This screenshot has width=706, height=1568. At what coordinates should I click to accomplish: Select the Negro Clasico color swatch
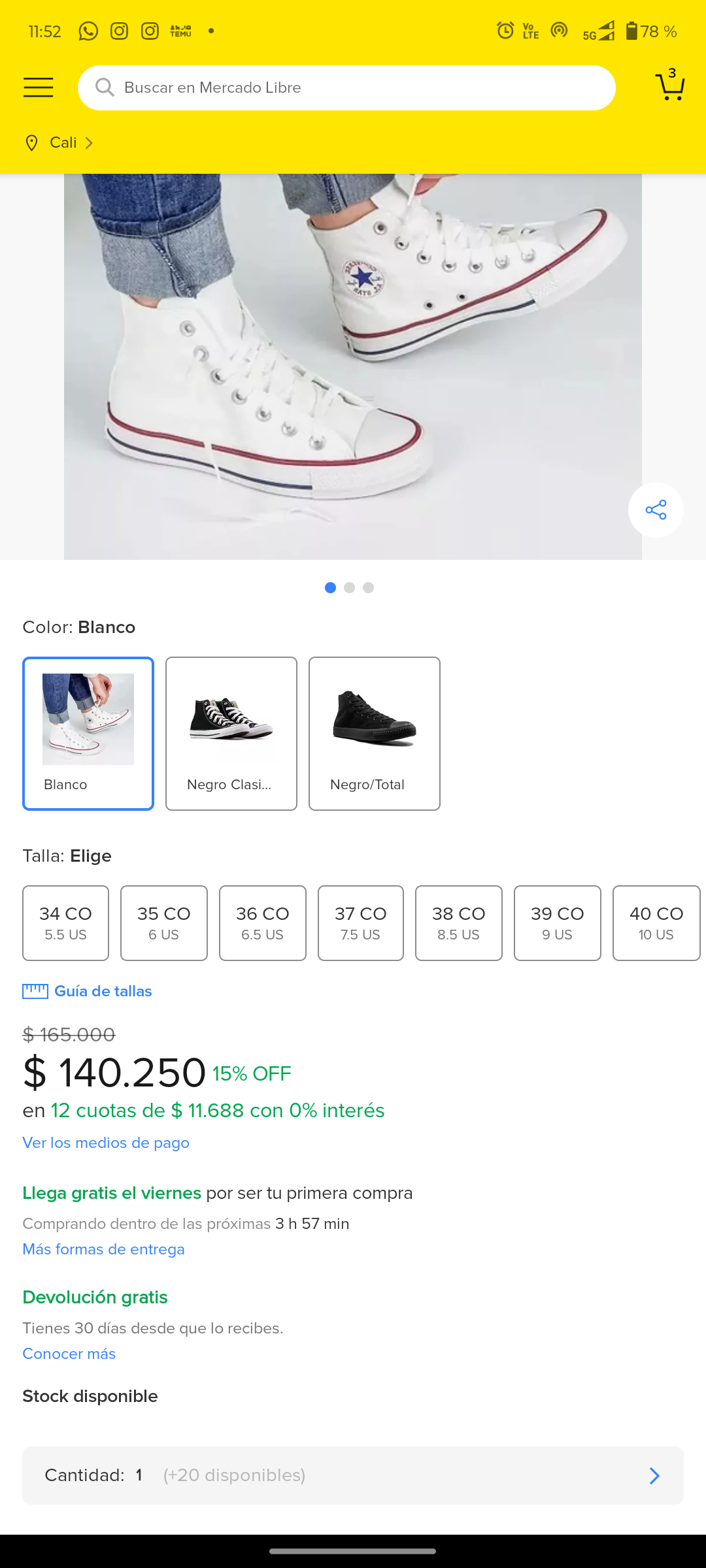pyautogui.click(x=231, y=733)
